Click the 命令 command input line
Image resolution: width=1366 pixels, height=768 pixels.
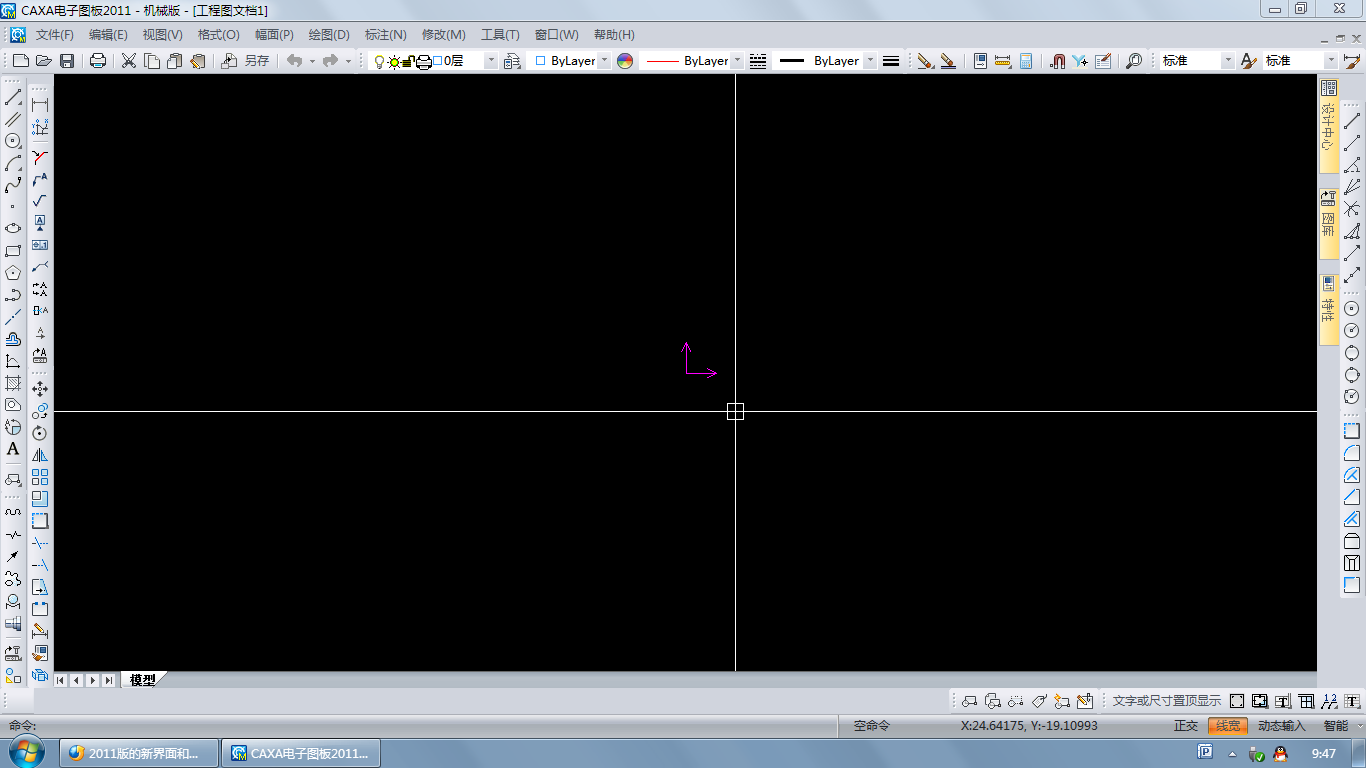pyautogui.click(x=420, y=726)
